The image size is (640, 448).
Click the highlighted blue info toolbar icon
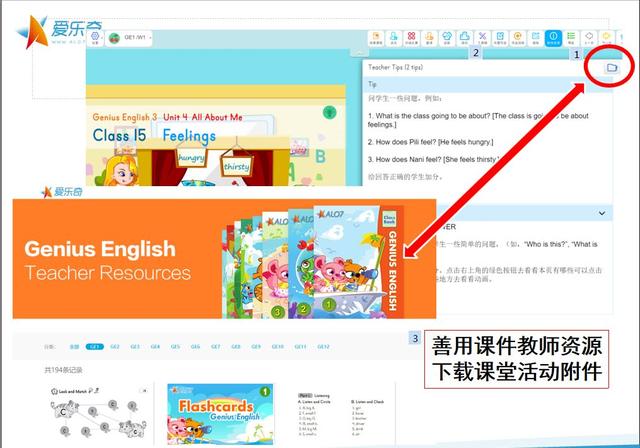point(553,38)
